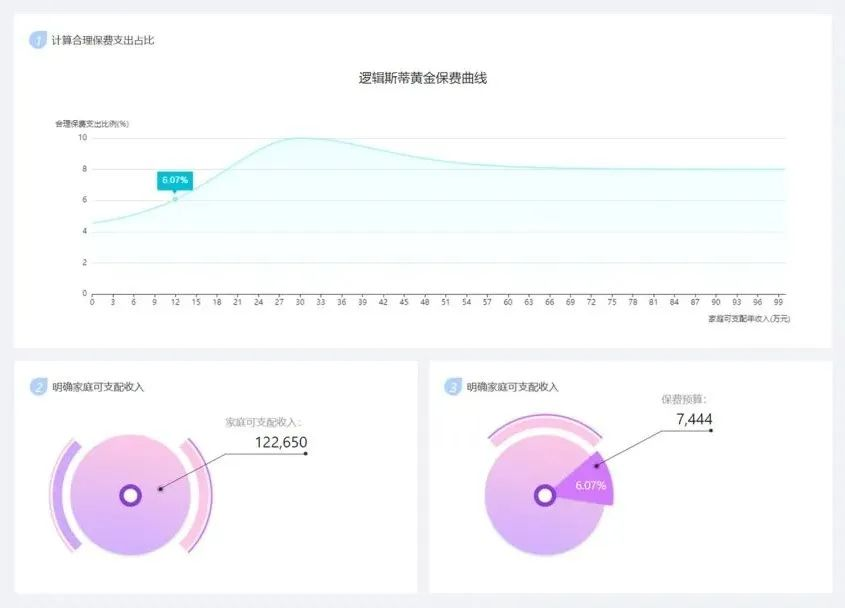
Task: Click the value 122,650
Action: (x=281, y=443)
